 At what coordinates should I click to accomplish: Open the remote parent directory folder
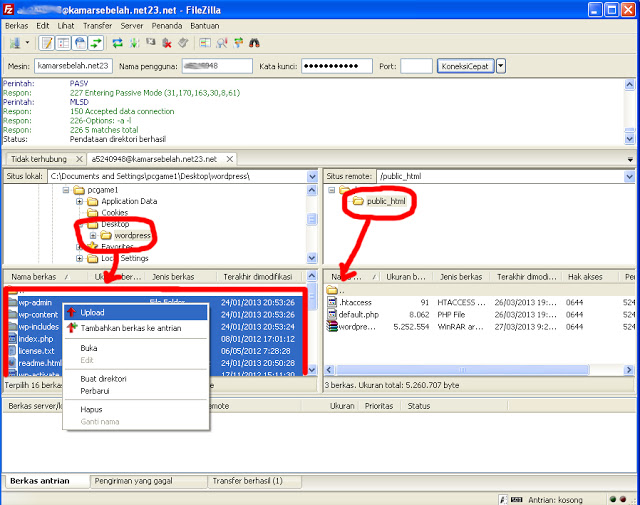(336, 290)
